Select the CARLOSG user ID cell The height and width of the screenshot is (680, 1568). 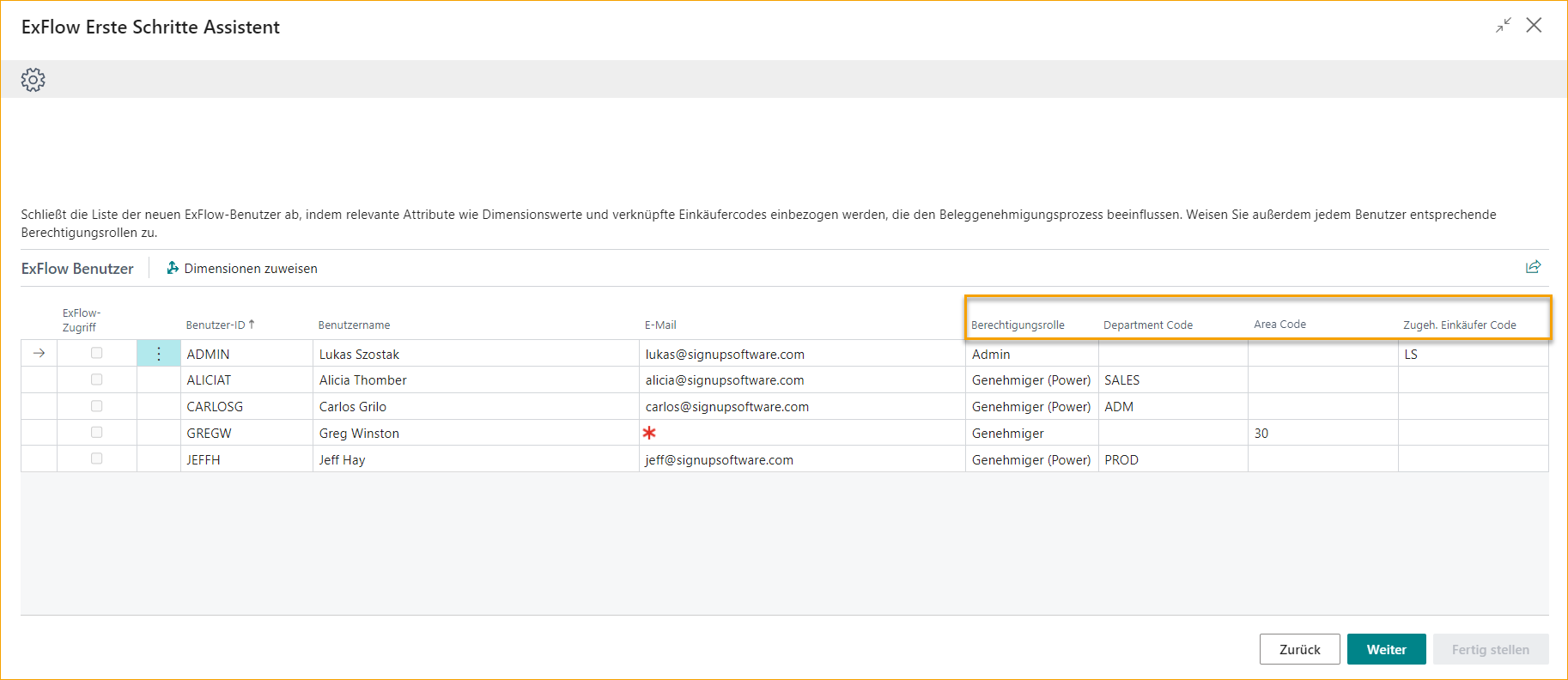[246, 407]
